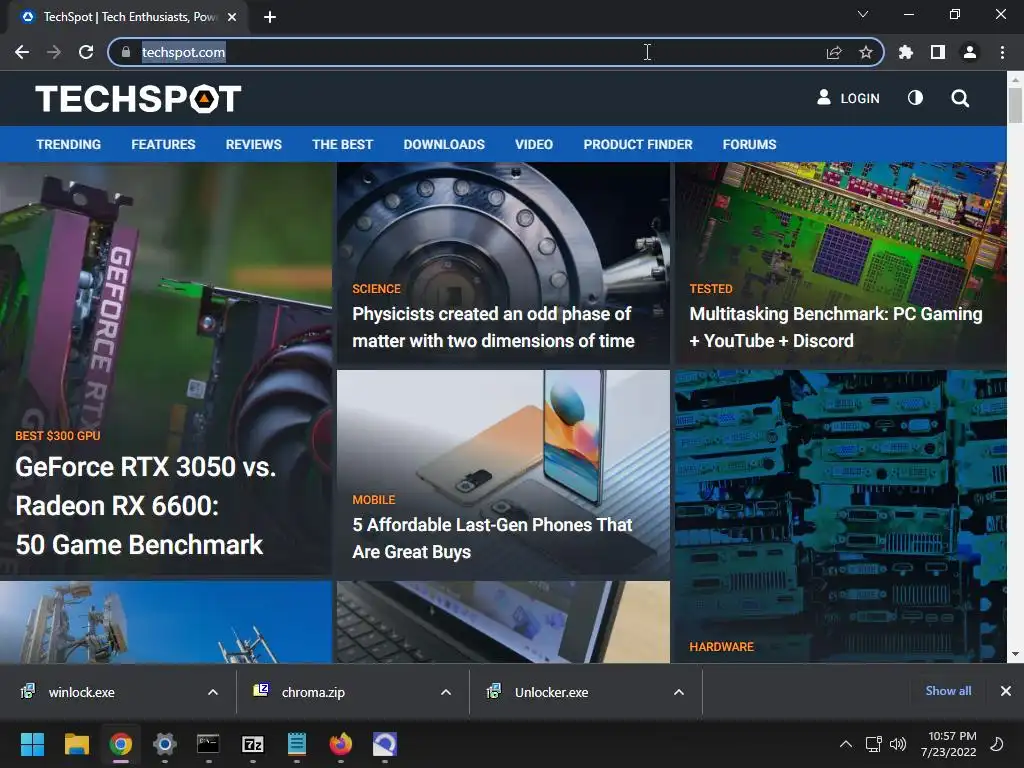Expand options for Unlocker.exe download
Viewport: 1024px width, 768px height.
pos(679,692)
